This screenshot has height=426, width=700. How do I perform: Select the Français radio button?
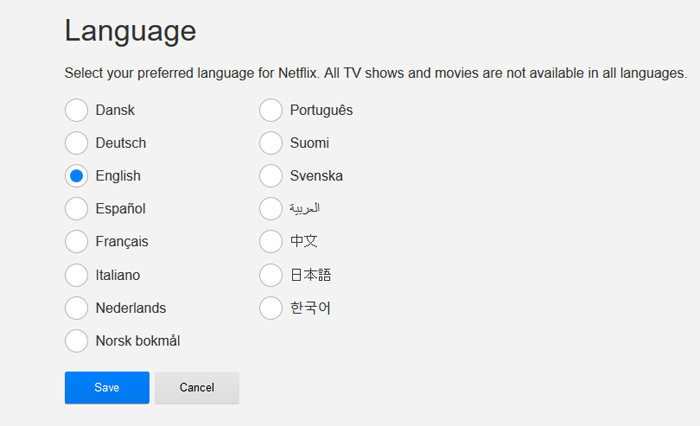76,242
